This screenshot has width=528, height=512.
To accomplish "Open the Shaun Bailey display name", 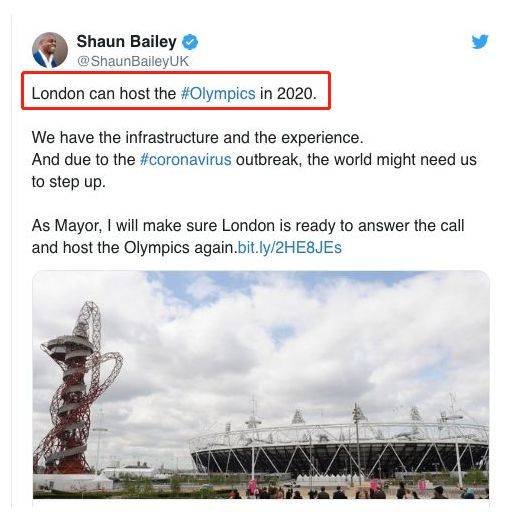I will [x=127, y=42].
